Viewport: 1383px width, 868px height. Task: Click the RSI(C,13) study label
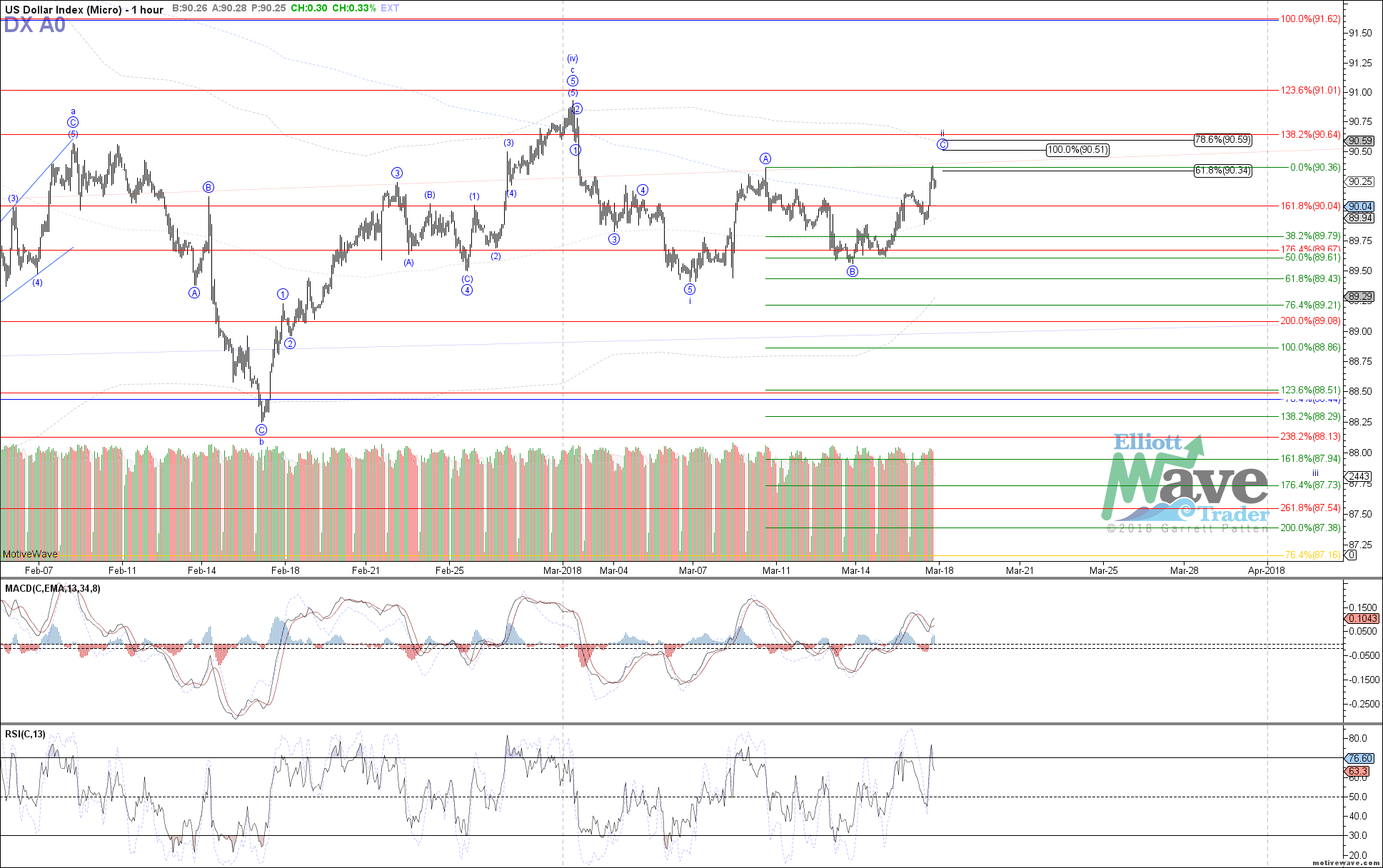[25, 734]
